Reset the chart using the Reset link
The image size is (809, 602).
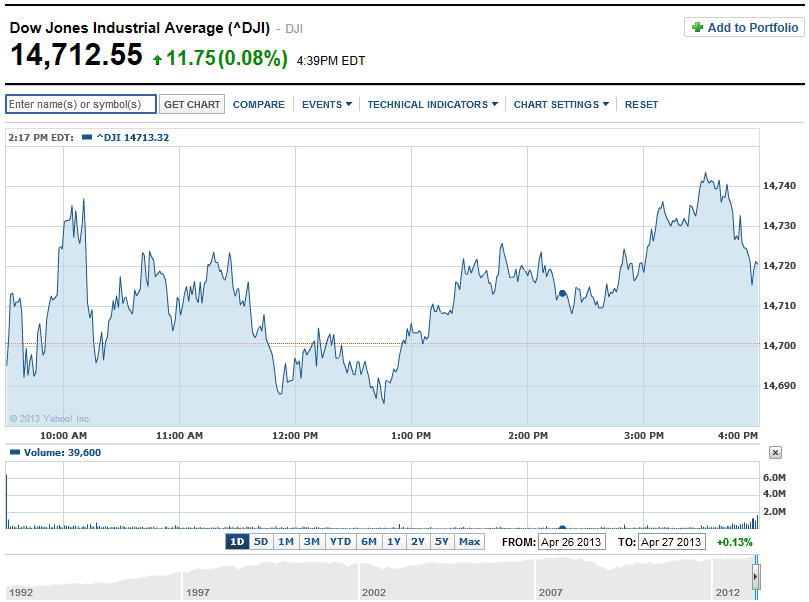pos(641,104)
